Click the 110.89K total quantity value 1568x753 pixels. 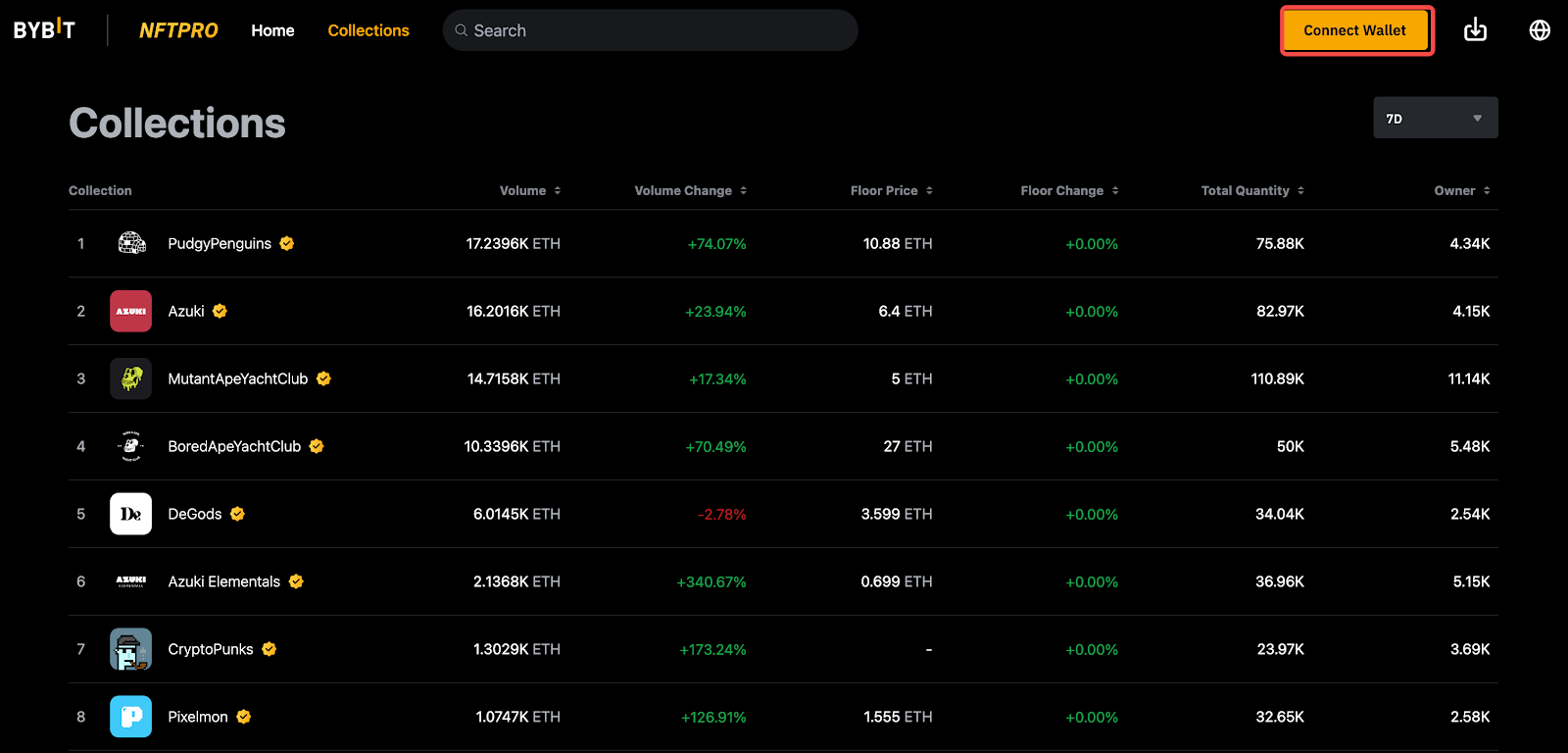(x=1278, y=378)
